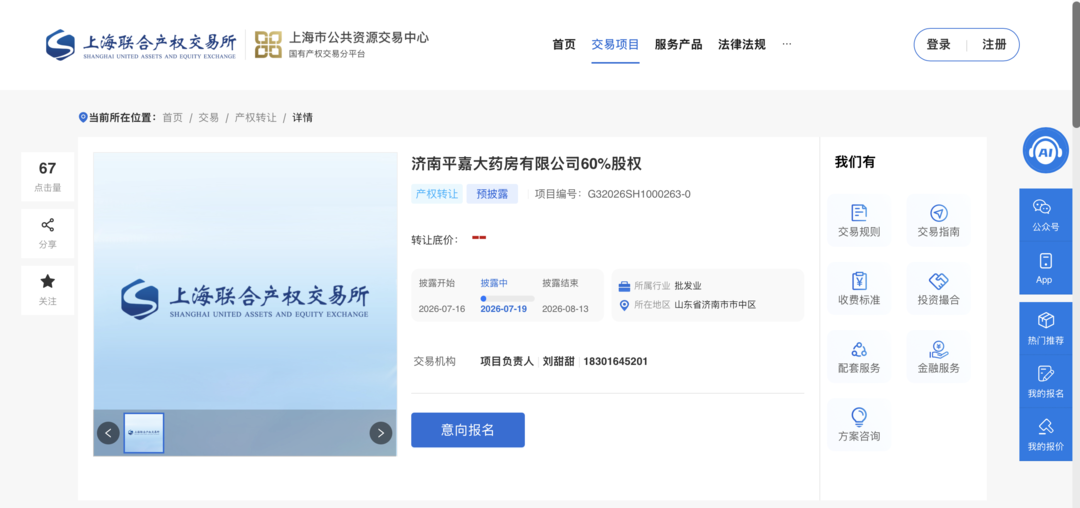This screenshot has width=1080, height=508.
Task: Click the briefcase icon beside 所属行业
Action: pos(624,286)
